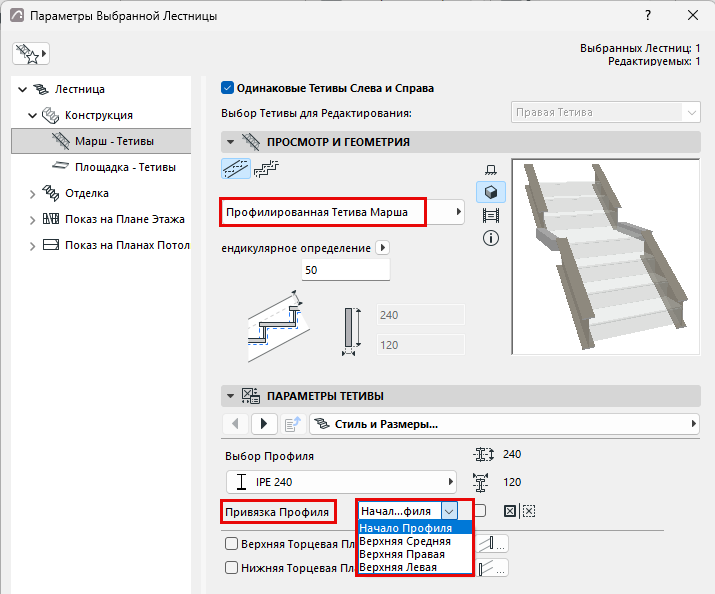Collapse the ПАРАМЕТРЫ ТЕТИВЫ section
Image resolution: width=715 pixels, height=594 pixels.
(x=231, y=396)
